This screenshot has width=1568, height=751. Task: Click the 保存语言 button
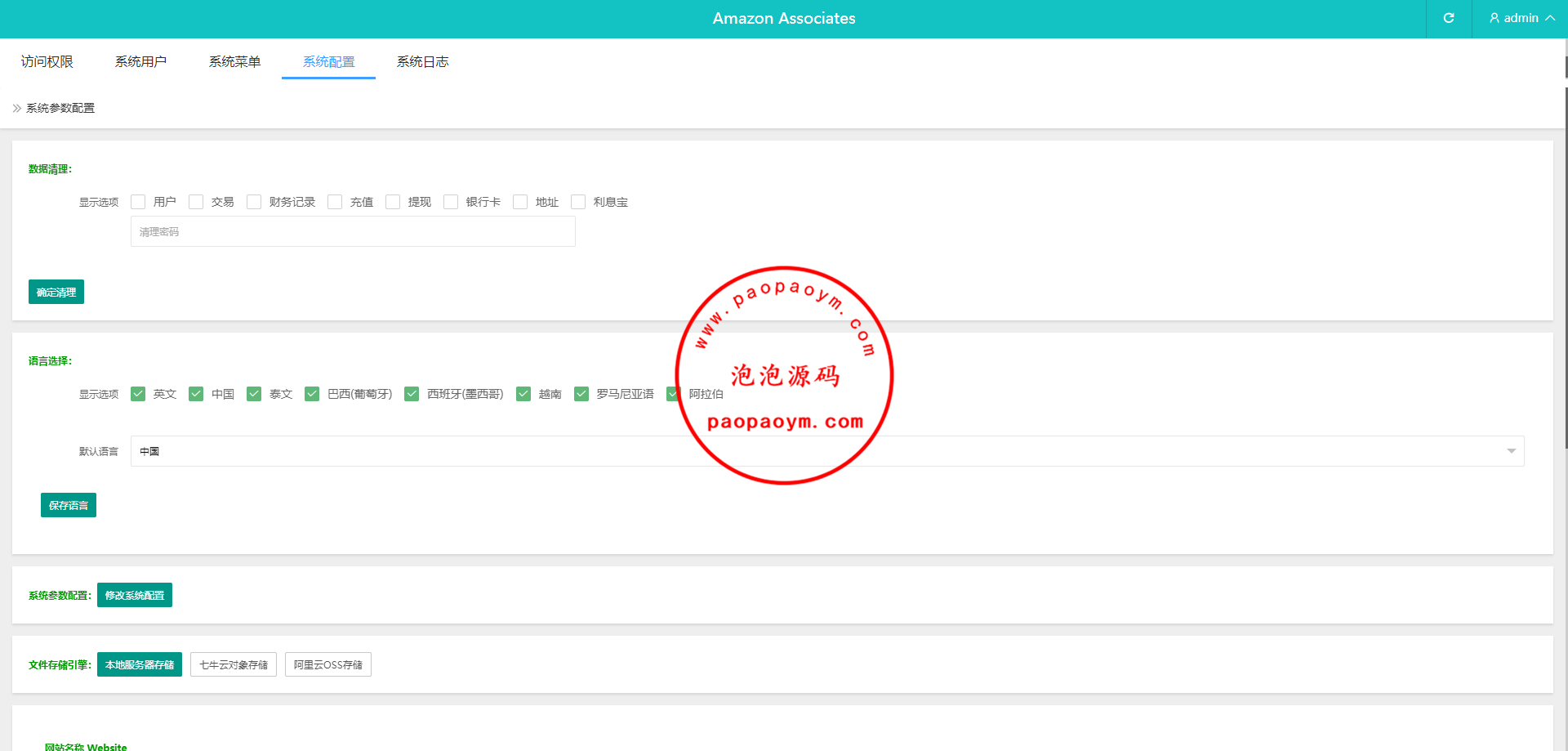[x=69, y=505]
